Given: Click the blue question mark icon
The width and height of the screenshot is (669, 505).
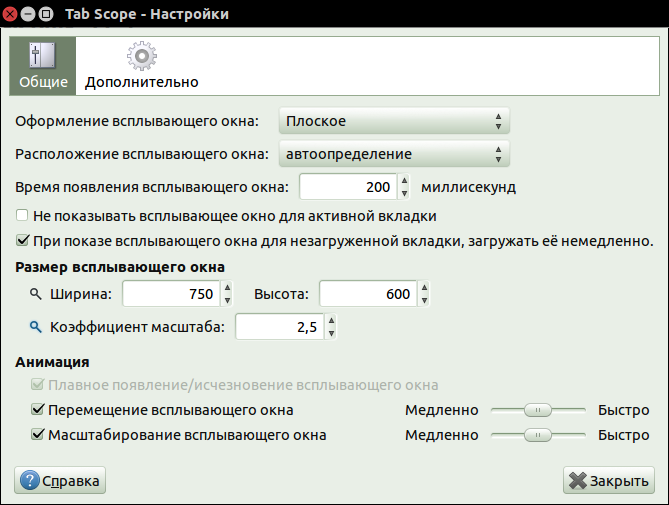Looking at the screenshot, I should coord(29,481).
